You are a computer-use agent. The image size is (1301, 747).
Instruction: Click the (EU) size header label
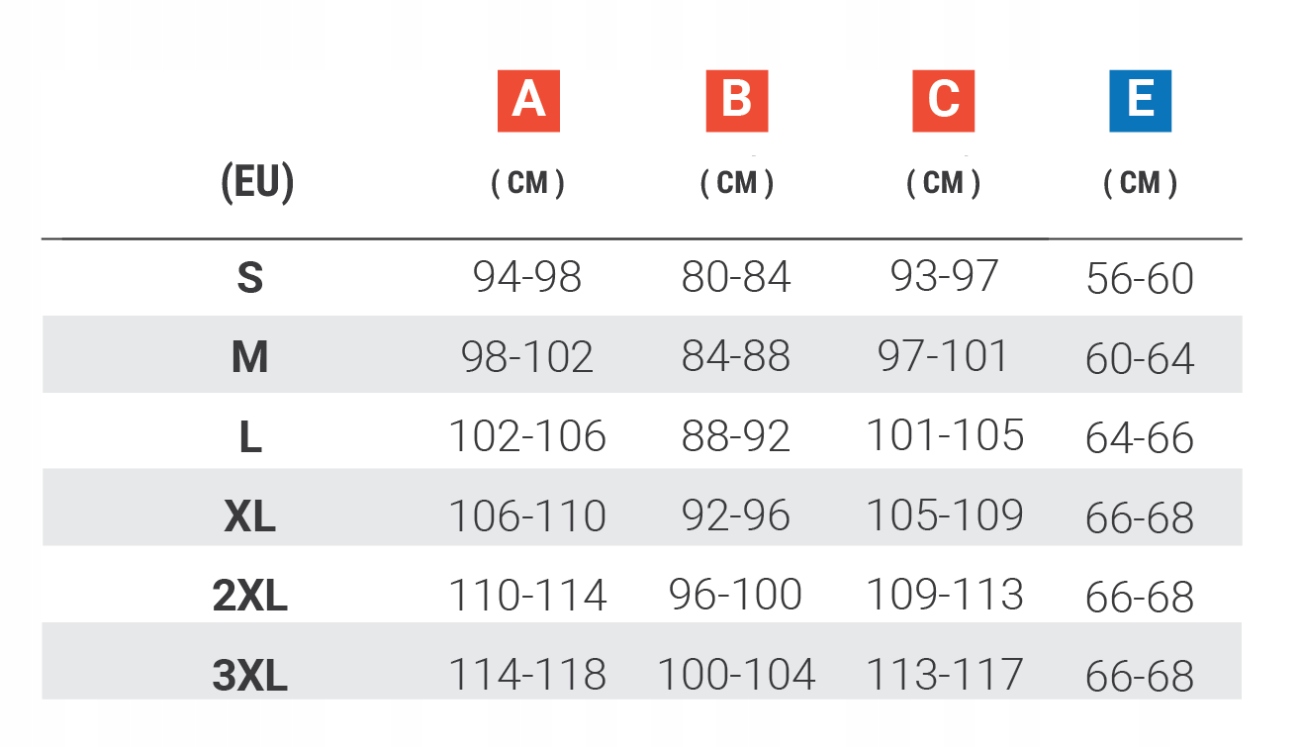(x=256, y=183)
